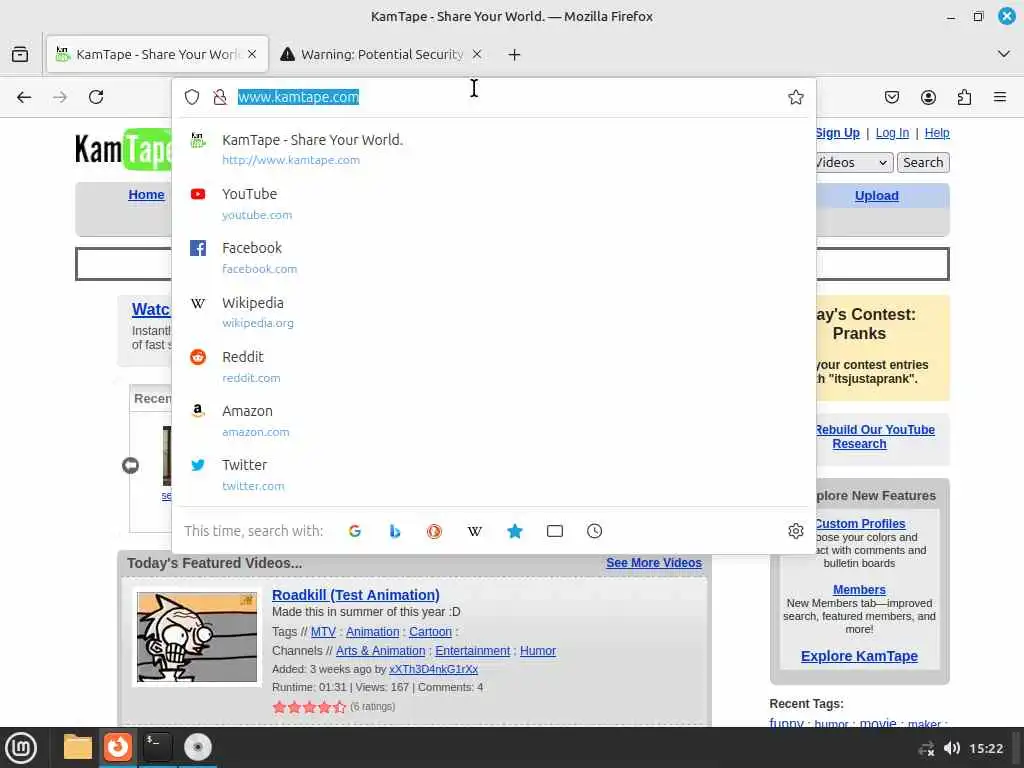Screen dimensions: 1024x768
Task: Close the KamTape tab
Action: pos(252,54)
